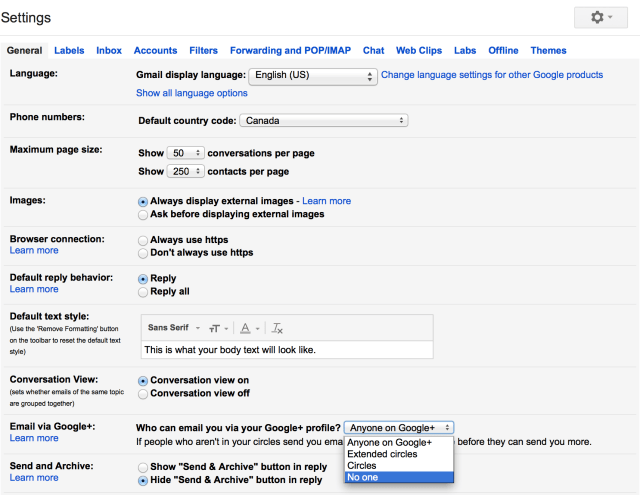Switch to the Labs tab
Viewport: 640px width, 495px height.
pos(465,51)
